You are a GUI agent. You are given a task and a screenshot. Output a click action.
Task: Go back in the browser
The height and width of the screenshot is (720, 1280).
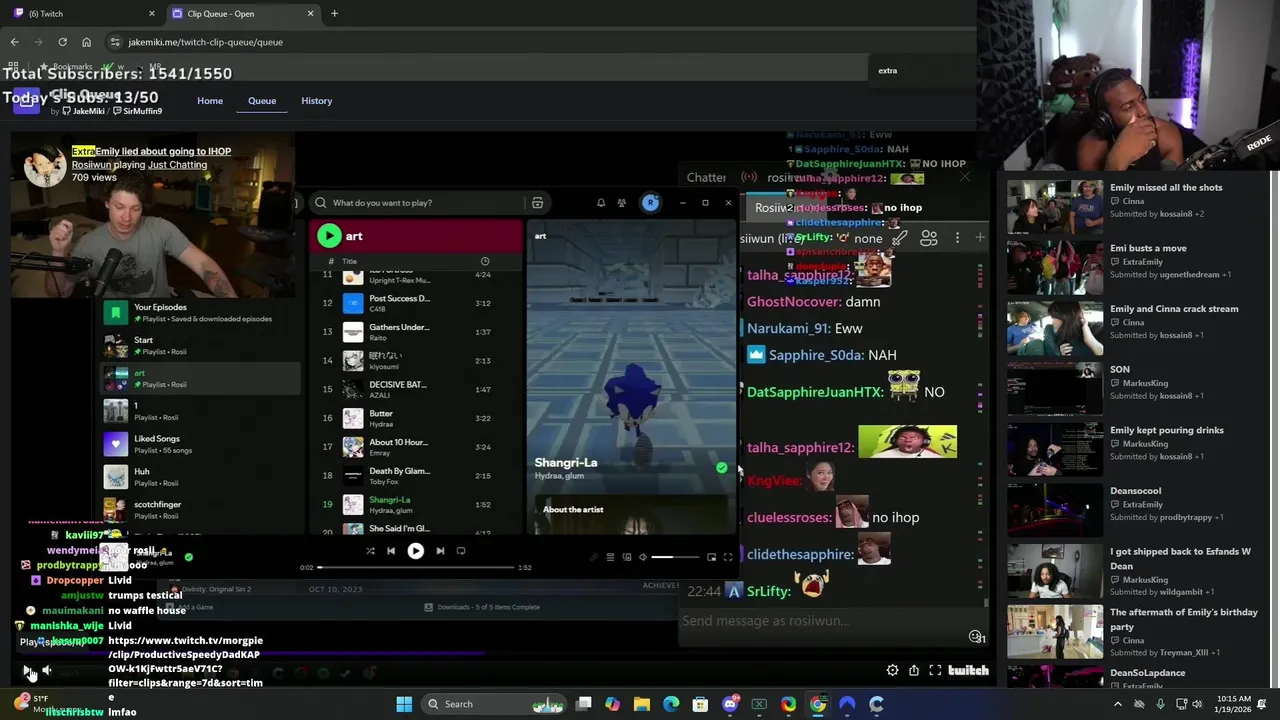pyautogui.click(x=14, y=42)
